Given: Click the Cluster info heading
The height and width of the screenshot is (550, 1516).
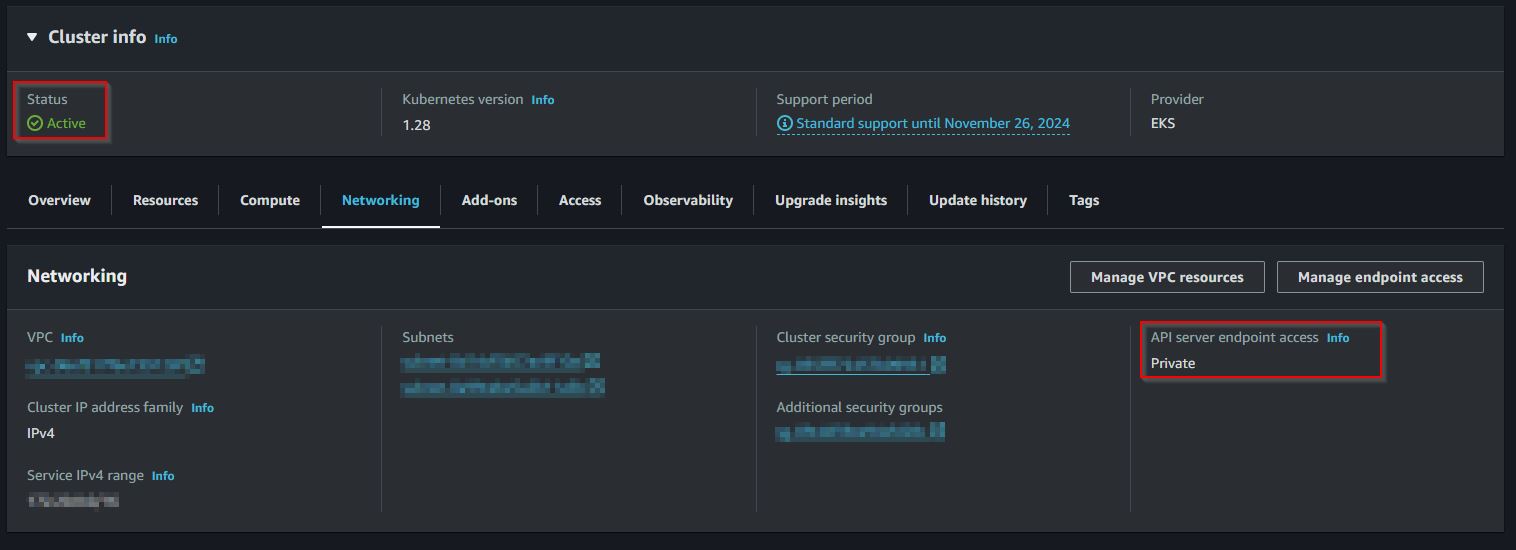Looking at the screenshot, I should (97, 37).
